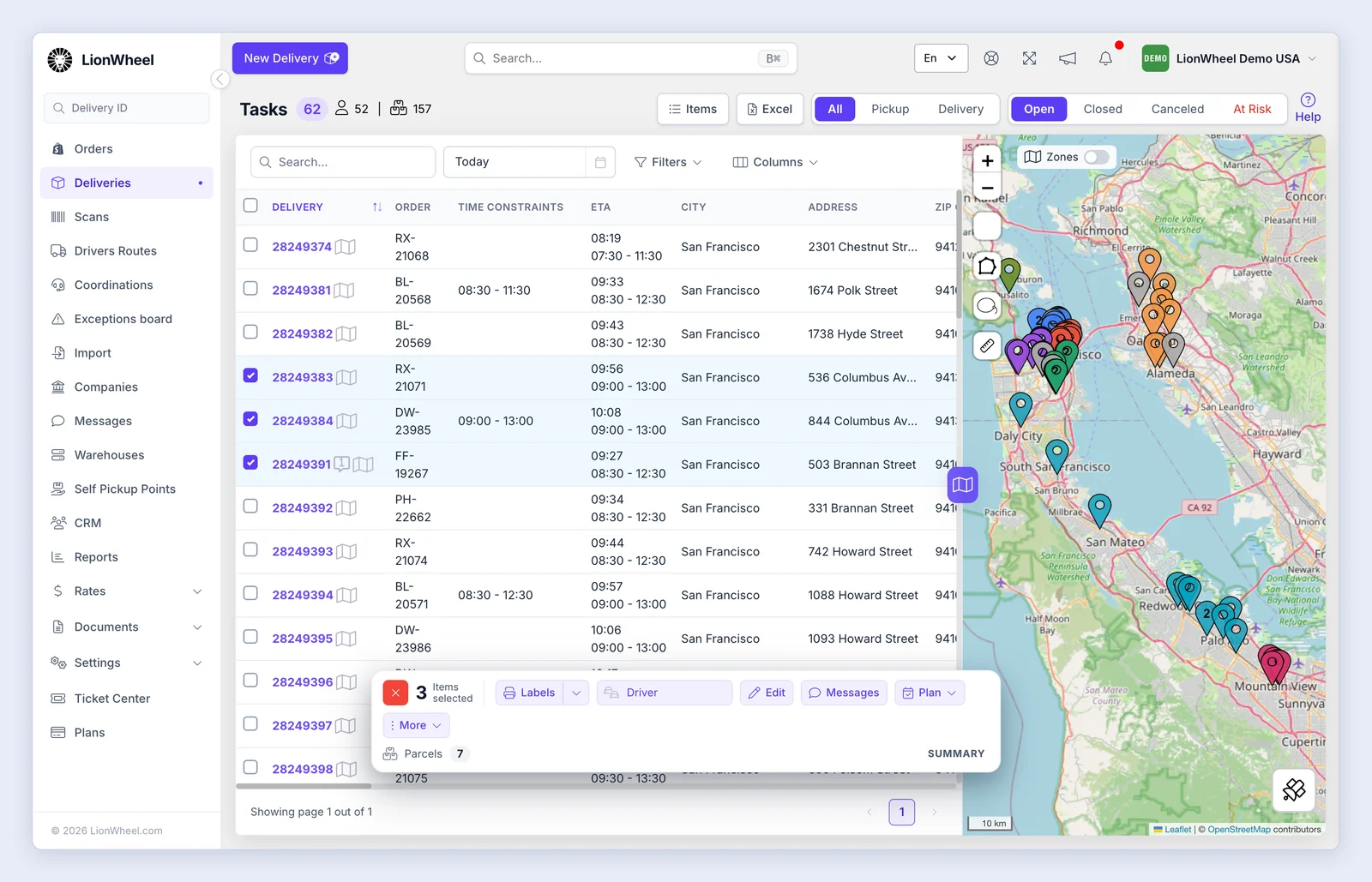The width and height of the screenshot is (1372, 882).
Task: Click the purple map panel toggle button
Action: [x=963, y=485]
